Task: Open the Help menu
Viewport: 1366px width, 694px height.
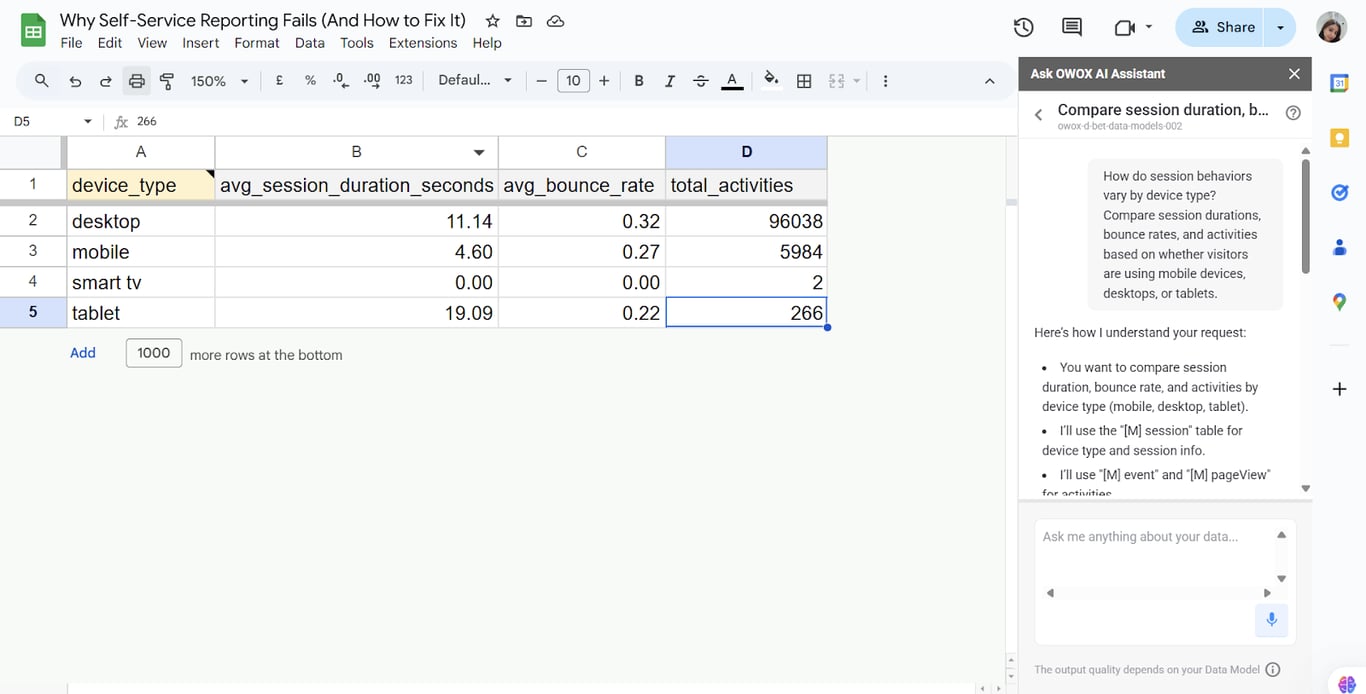Action: [x=487, y=43]
